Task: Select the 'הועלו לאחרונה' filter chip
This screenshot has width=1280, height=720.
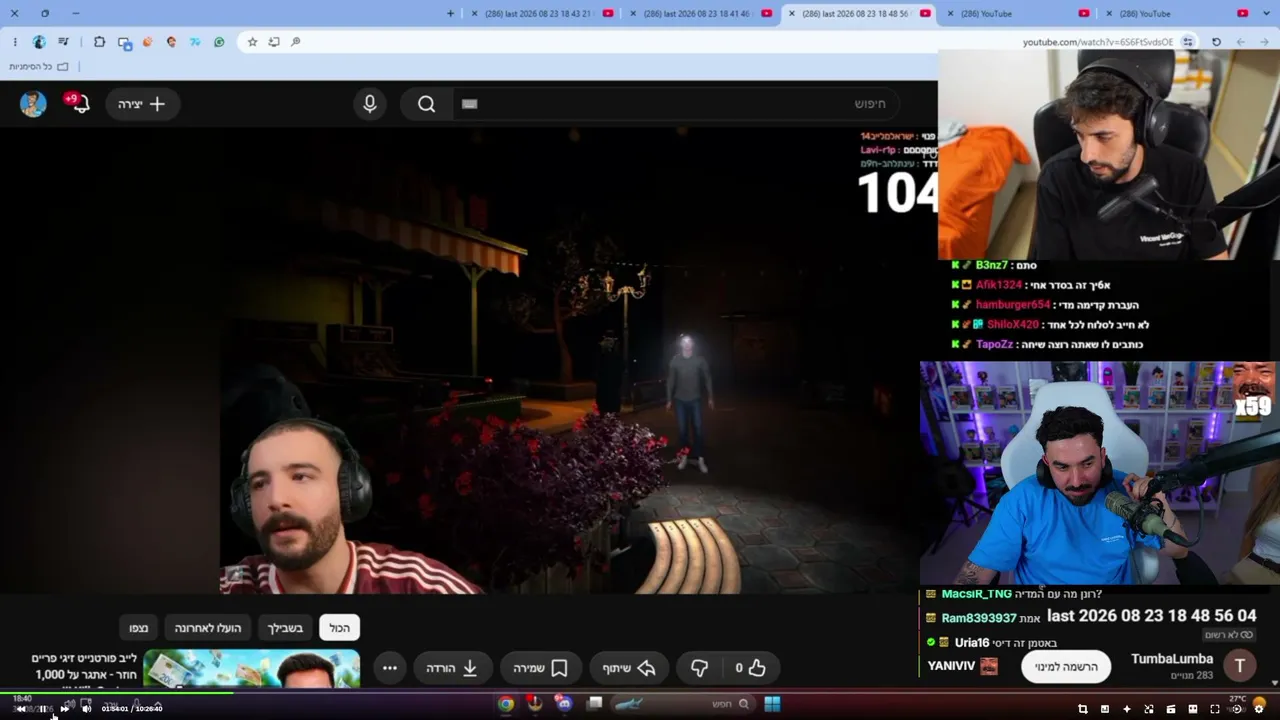Action: click(x=208, y=628)
